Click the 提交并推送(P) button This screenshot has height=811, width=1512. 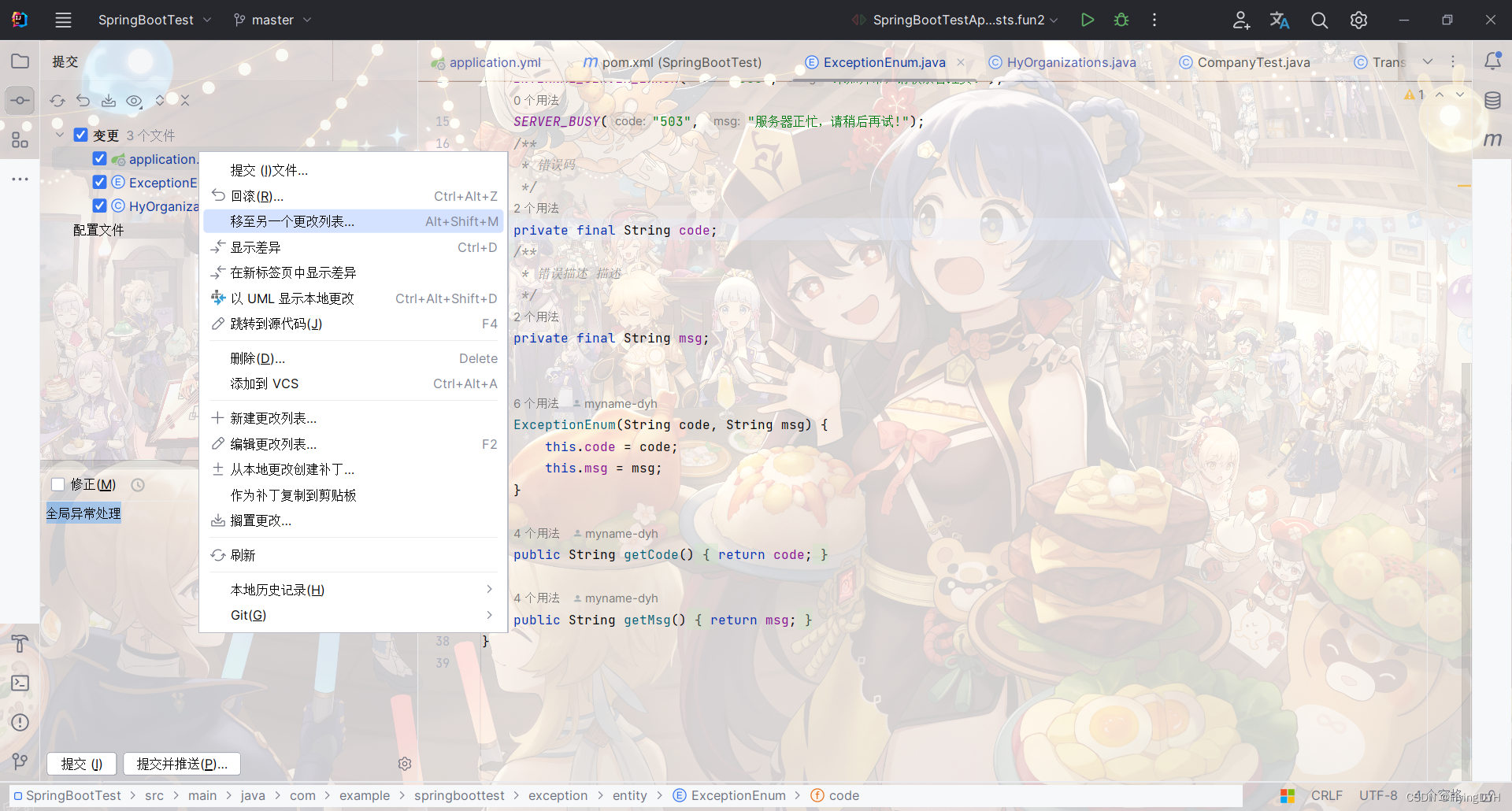click(x=182, y=764)
